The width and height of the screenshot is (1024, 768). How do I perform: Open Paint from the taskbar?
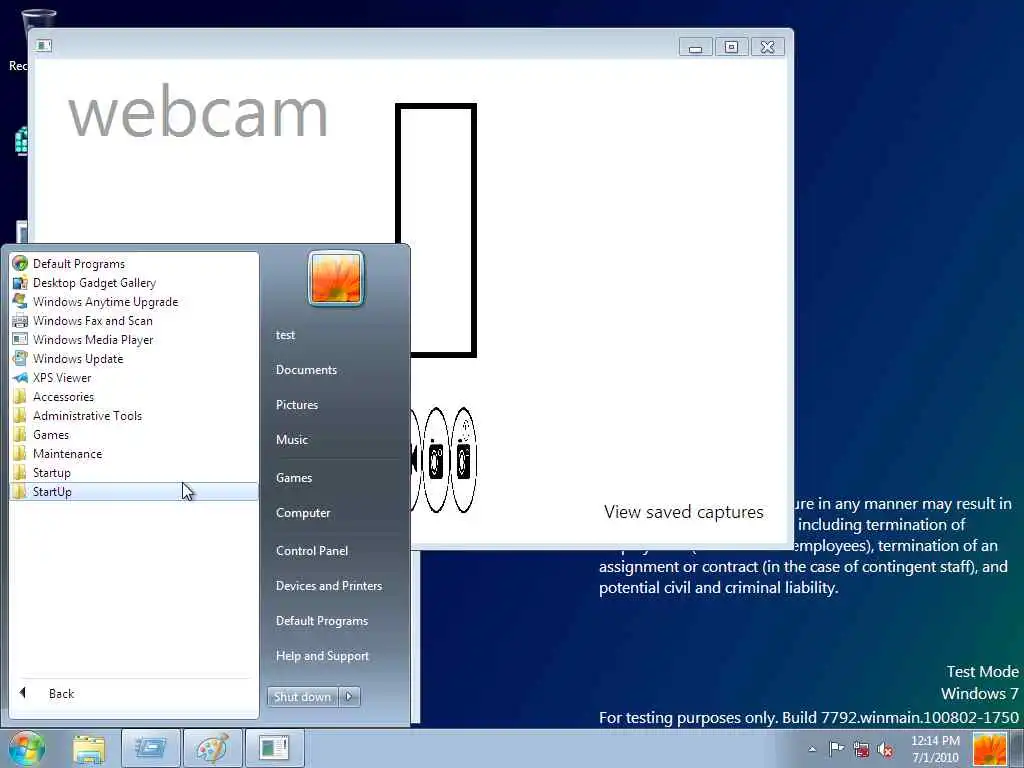pos(212,748)
